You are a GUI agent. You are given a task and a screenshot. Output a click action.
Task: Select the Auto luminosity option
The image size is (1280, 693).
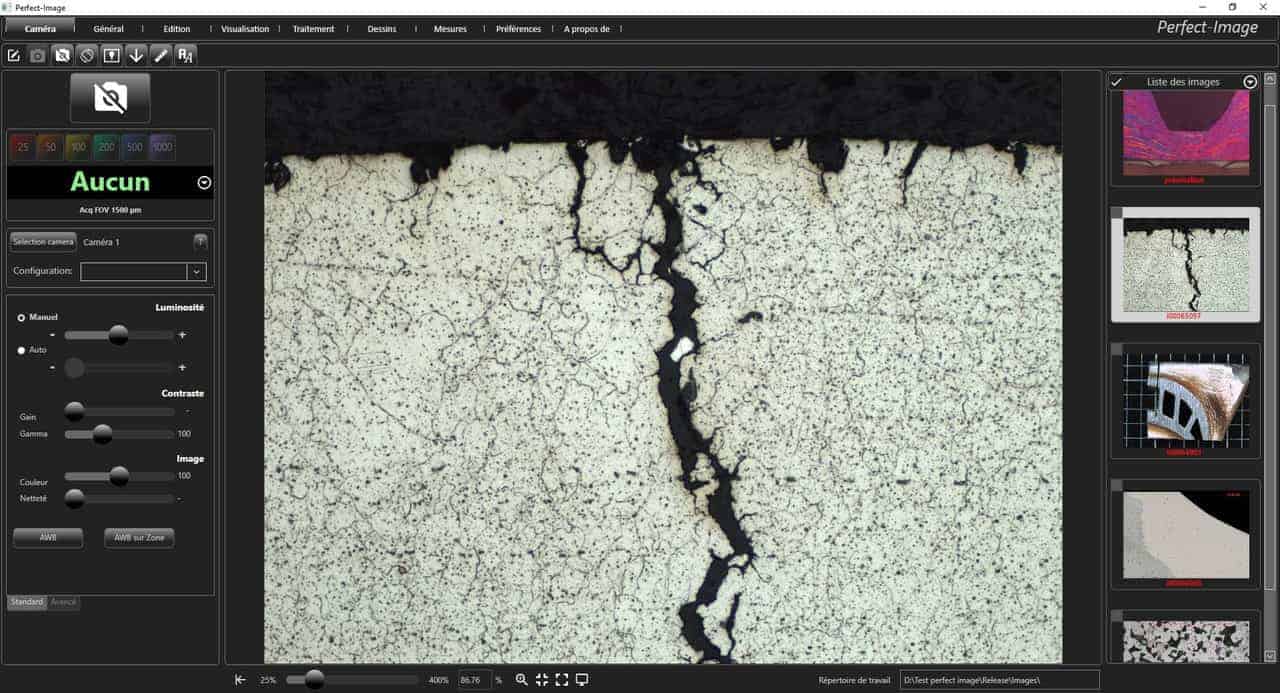[x=21, y=350]
